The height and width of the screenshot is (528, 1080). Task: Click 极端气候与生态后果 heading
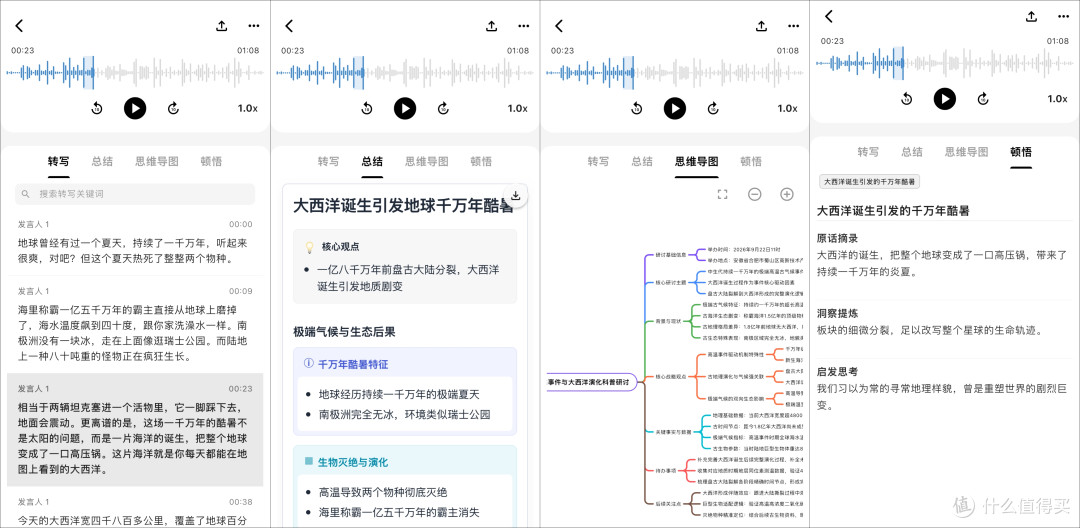344,332
